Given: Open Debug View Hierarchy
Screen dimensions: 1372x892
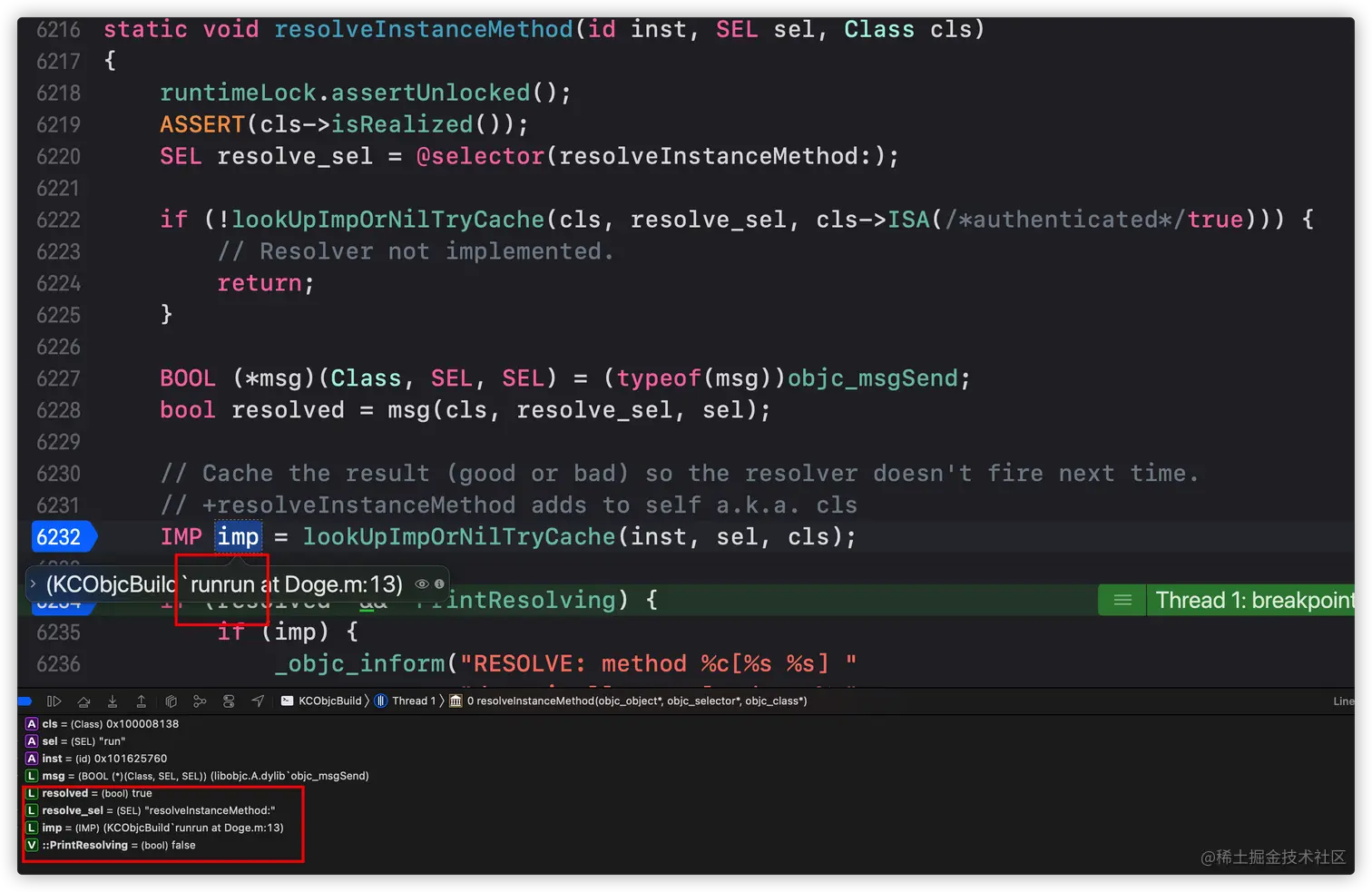Looking at the screenshot, I should (x=171, y=701).
